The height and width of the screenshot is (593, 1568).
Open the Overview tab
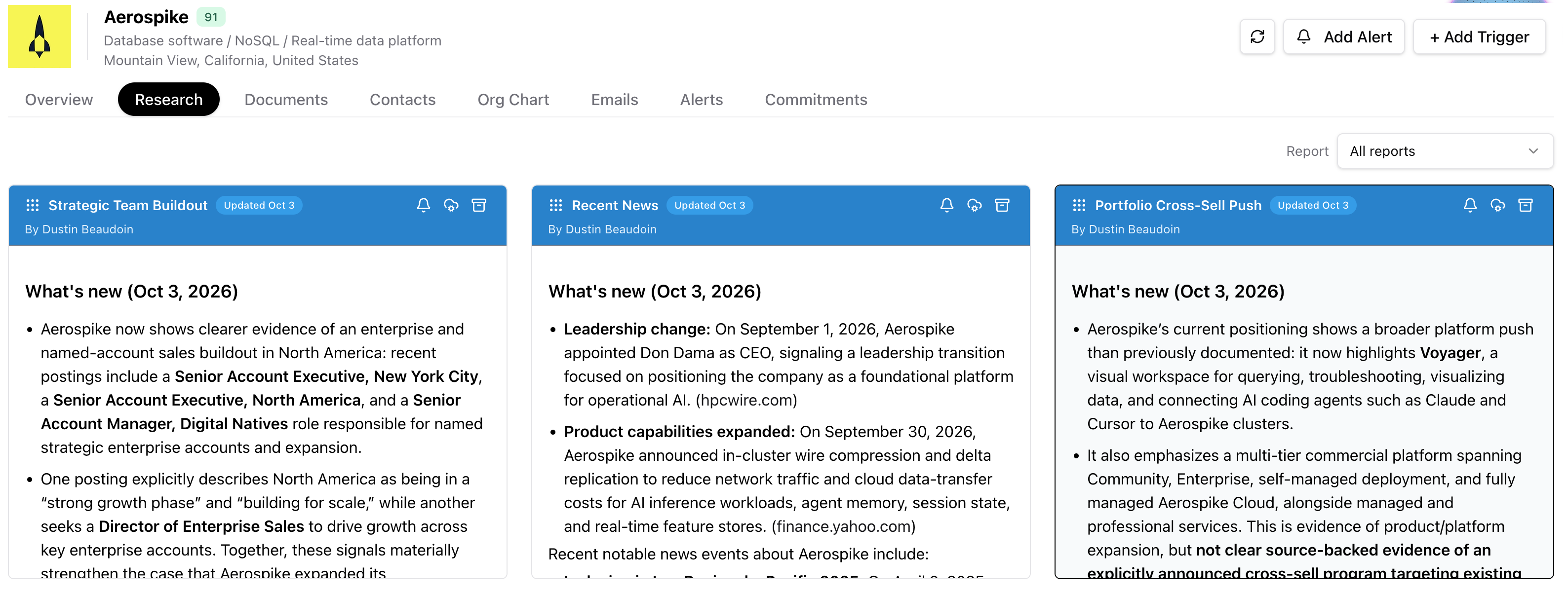[59, 99]
